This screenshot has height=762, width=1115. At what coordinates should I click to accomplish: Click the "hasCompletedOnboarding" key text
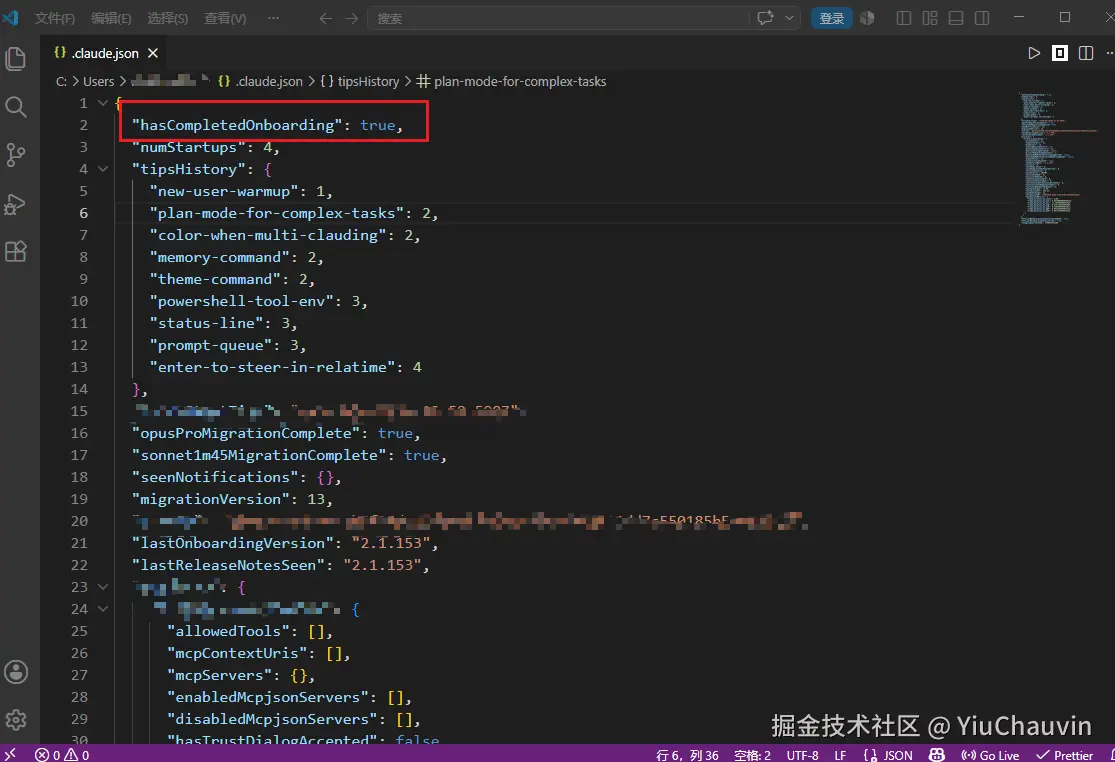(237, 125)
